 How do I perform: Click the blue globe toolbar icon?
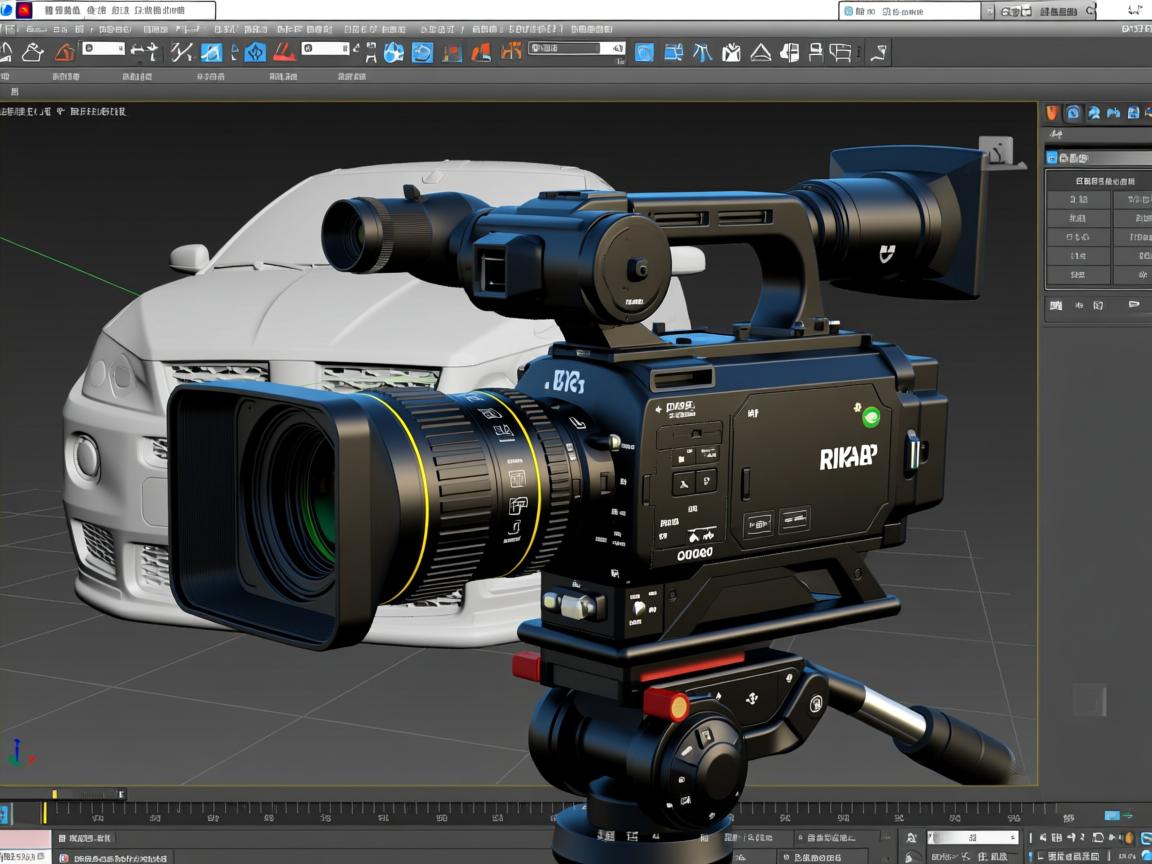[x=393, y=52]
